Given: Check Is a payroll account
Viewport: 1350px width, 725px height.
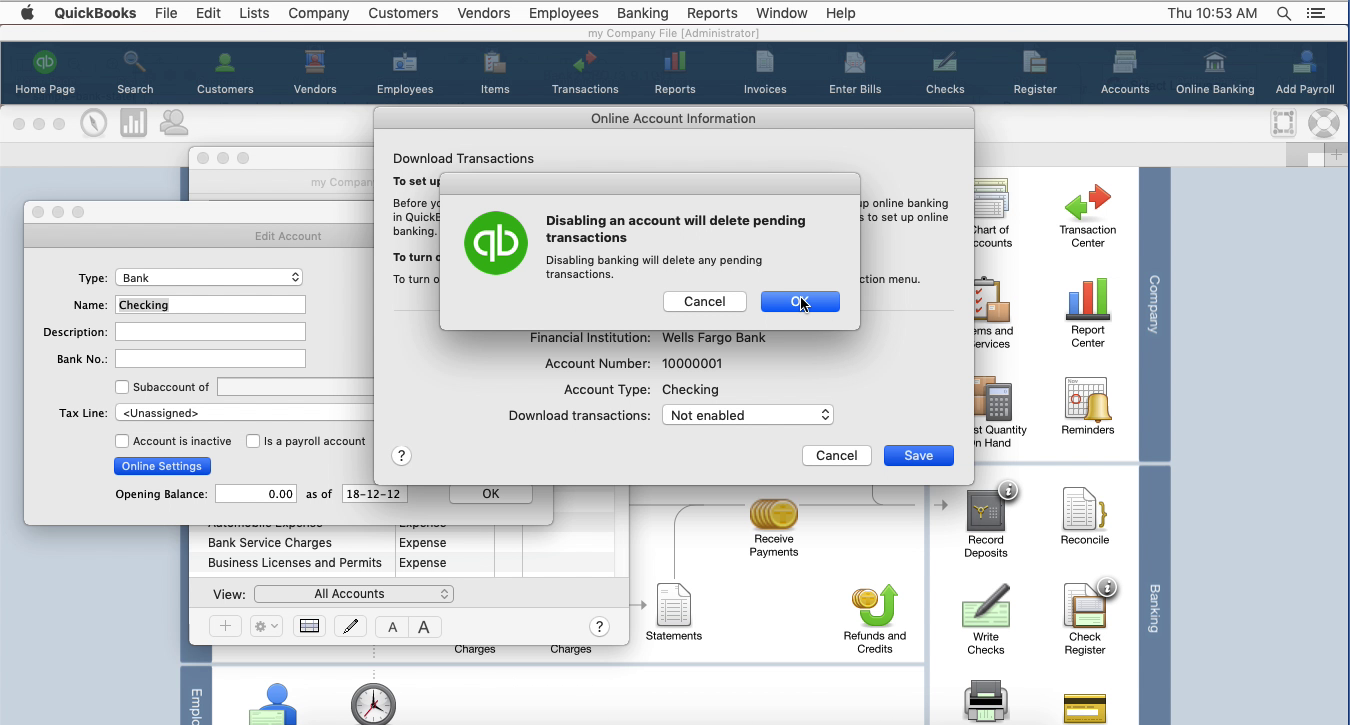Looking at the screenshot, I should pos(253,441).
